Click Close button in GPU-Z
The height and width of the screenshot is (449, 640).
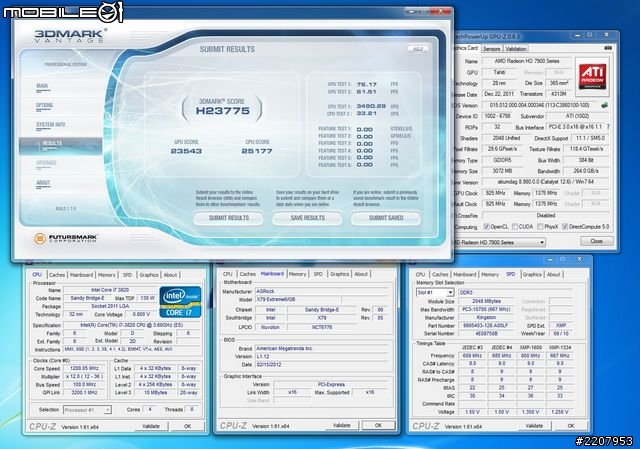click(x=597, y=241)
